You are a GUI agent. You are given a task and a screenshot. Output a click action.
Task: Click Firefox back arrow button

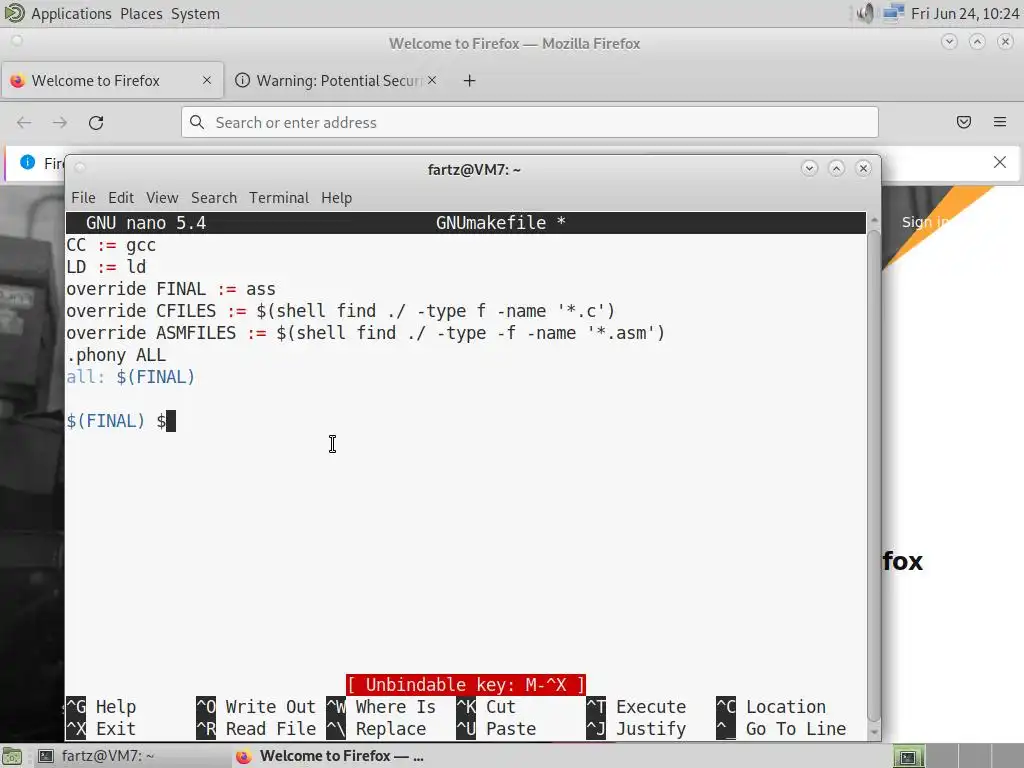click(24, 122)
